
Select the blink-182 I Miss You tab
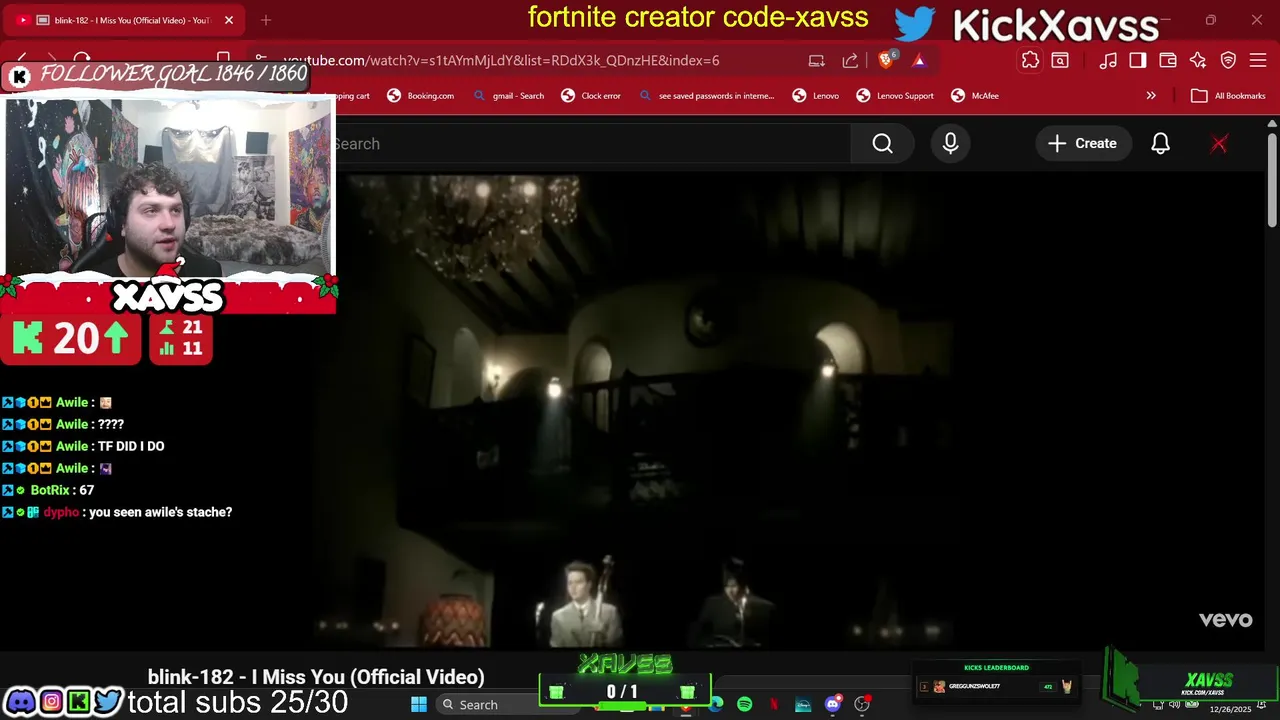tap(125, 20)
